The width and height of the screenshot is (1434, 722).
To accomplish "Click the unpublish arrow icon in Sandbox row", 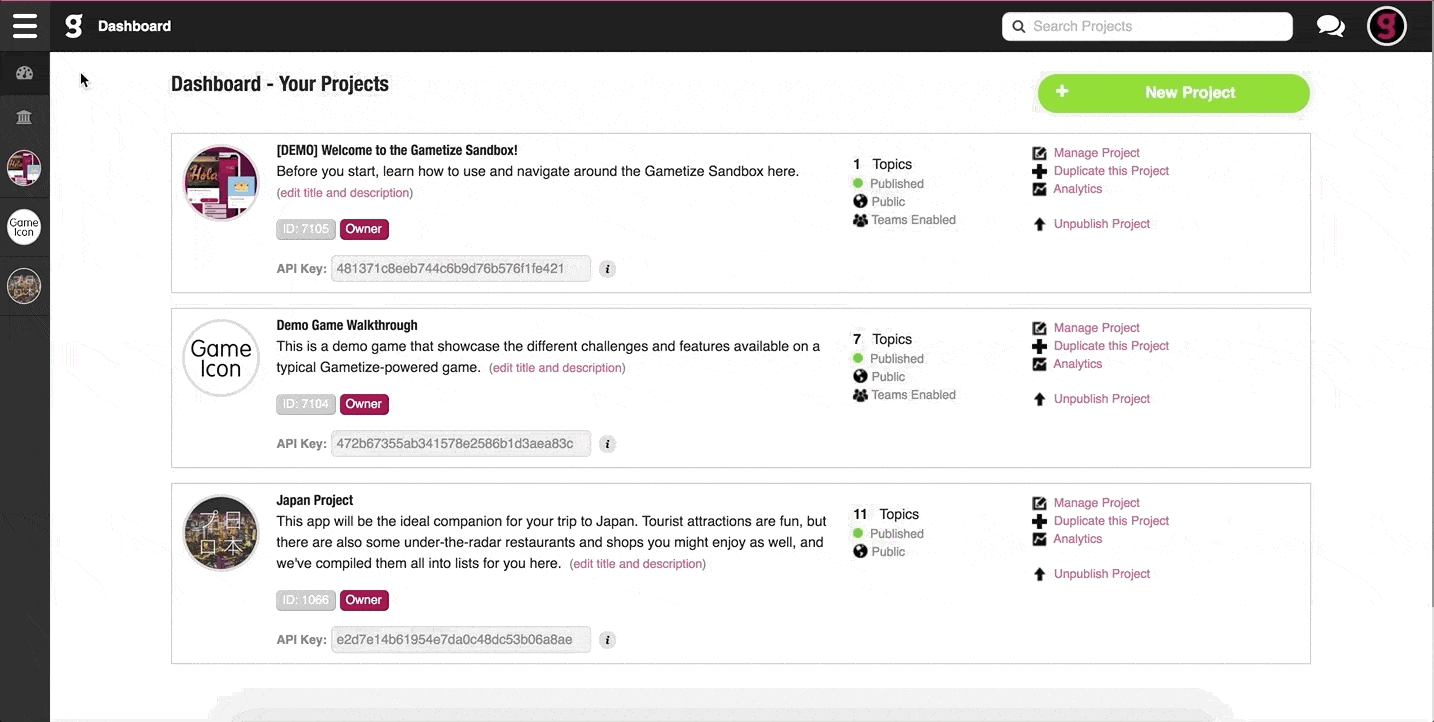I will pos(1039,225).
